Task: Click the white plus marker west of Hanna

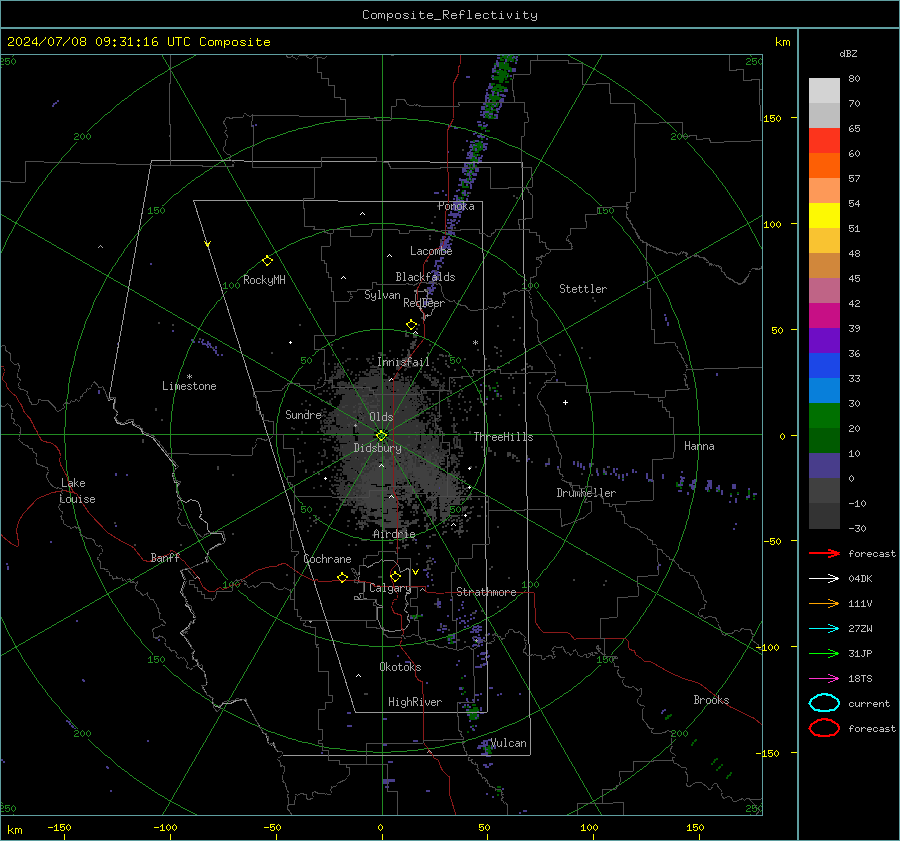Action: (565, 402)
